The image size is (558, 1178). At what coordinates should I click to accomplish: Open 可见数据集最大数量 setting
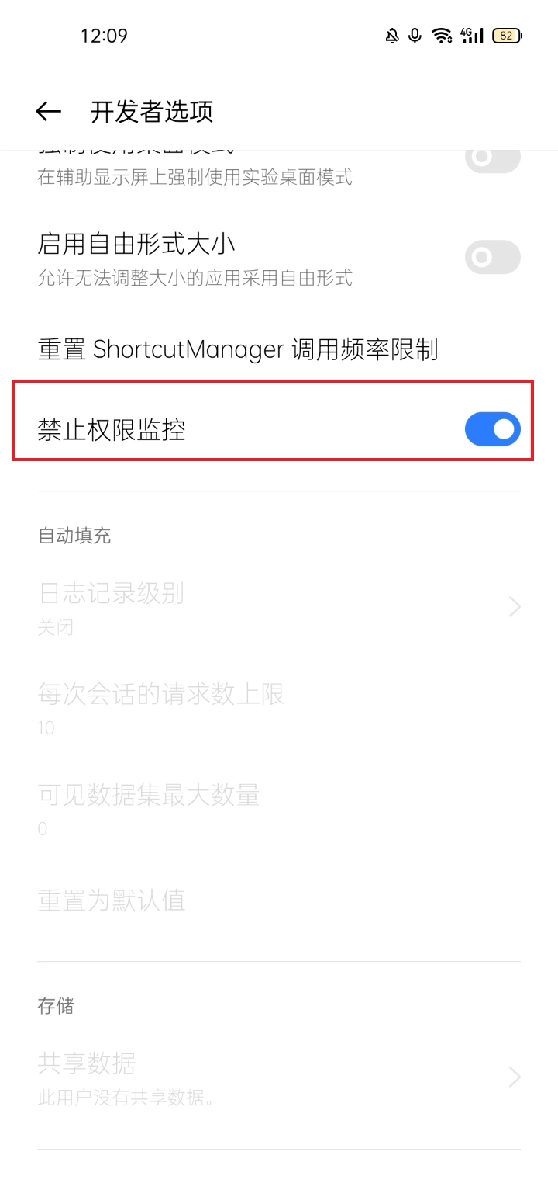pos(279,808)
